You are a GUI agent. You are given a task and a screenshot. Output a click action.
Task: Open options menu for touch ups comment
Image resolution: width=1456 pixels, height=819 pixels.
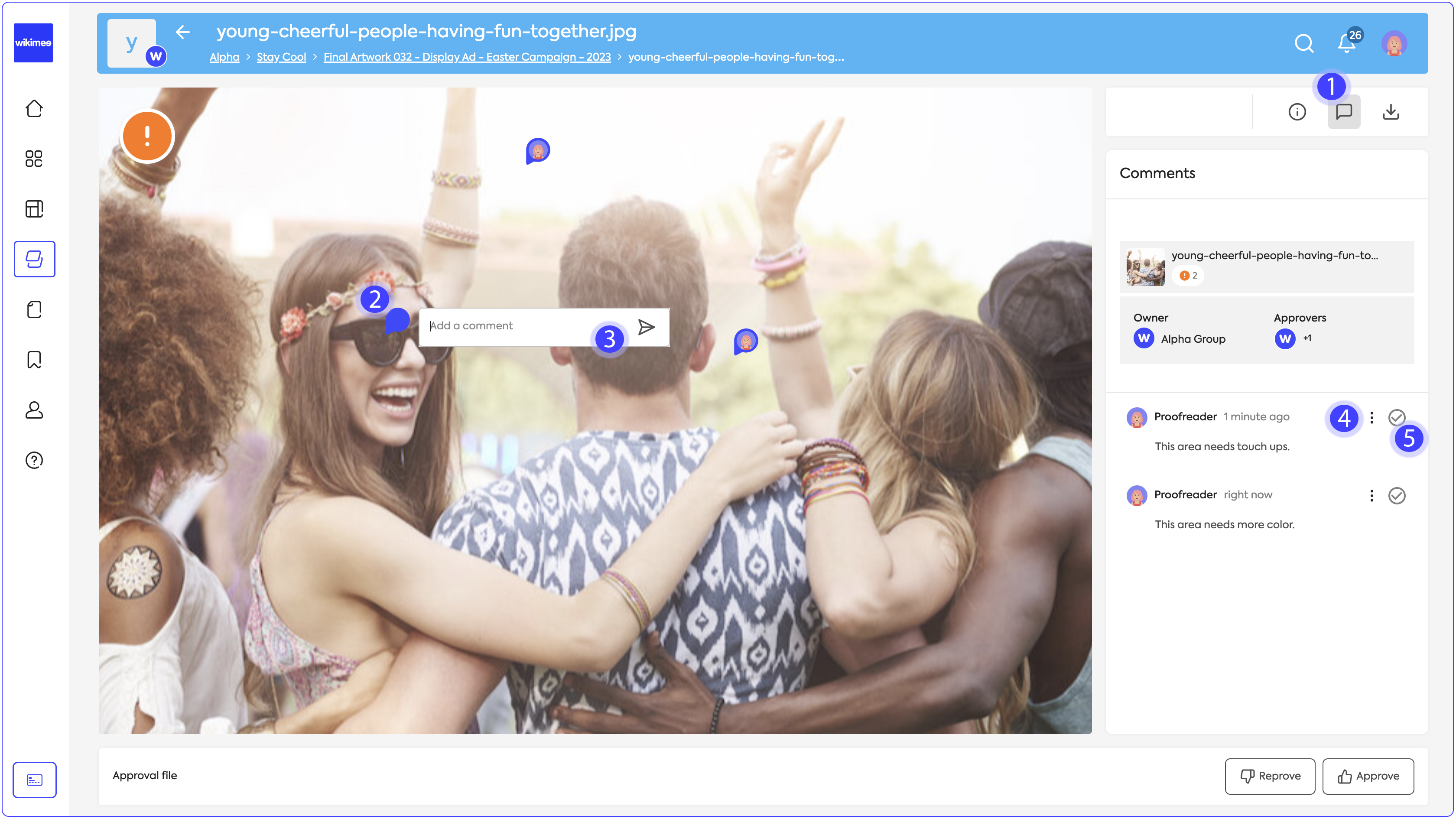coord(1371,418)
